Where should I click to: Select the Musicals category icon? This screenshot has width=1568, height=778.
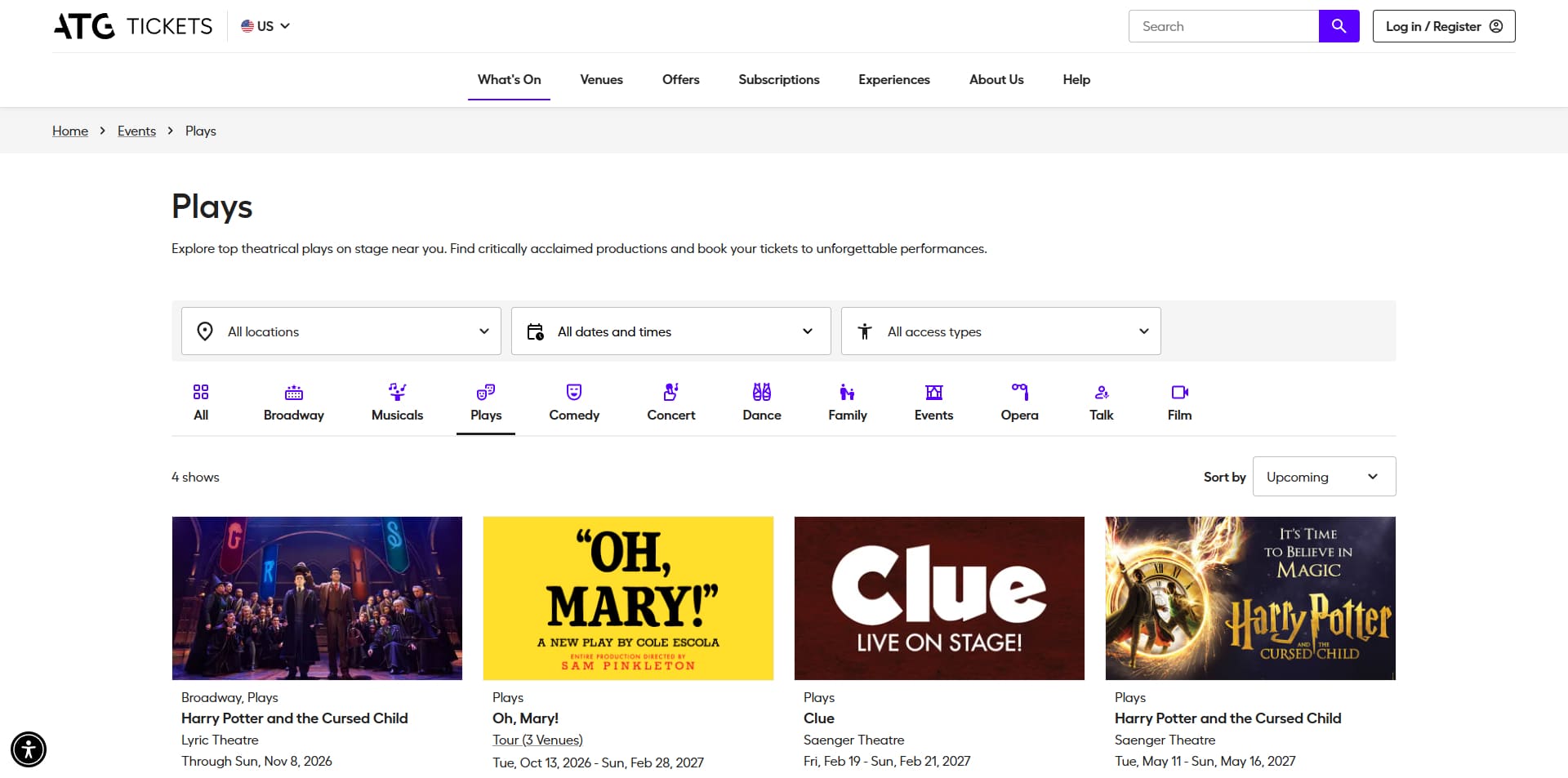[398, 392]
